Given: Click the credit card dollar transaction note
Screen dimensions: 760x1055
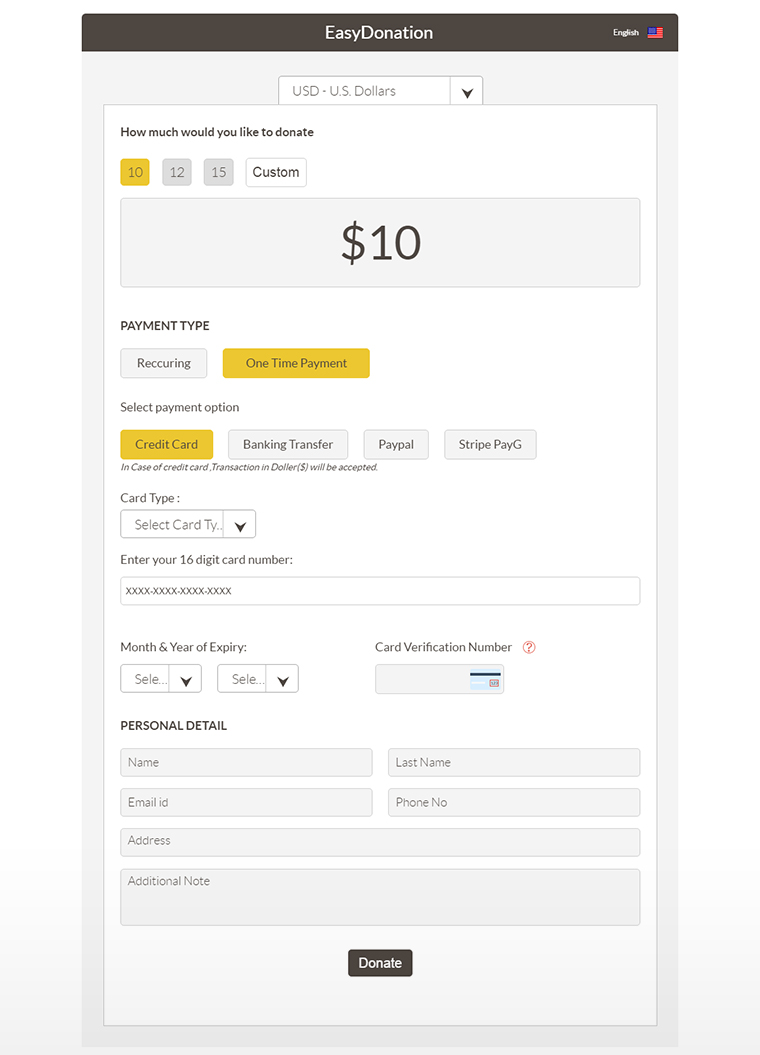Looking at the screenshot, I should 249,467.
